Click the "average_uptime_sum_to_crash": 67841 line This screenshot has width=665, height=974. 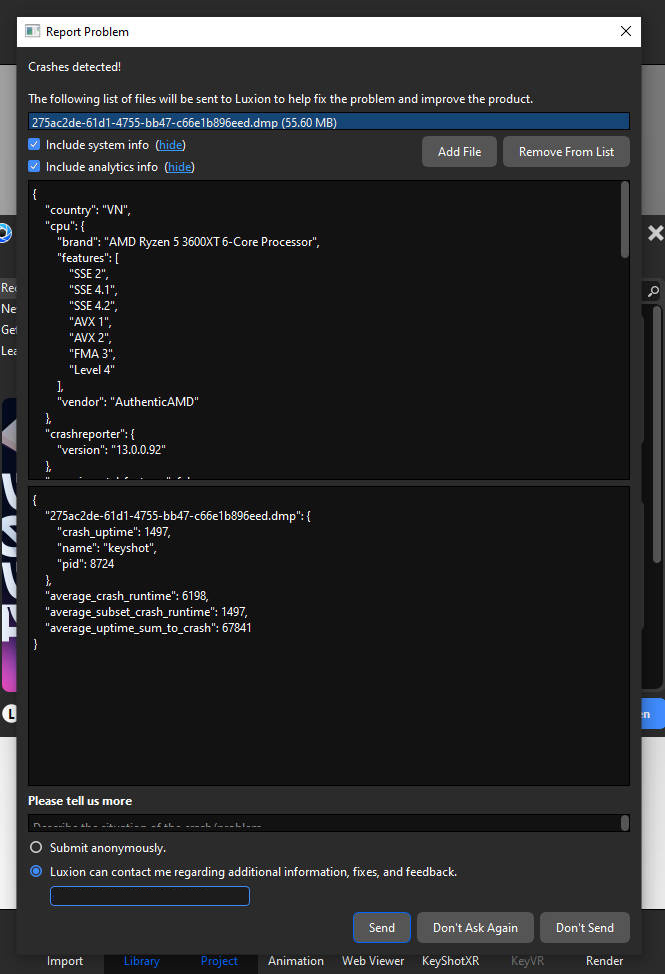[148, 627]
